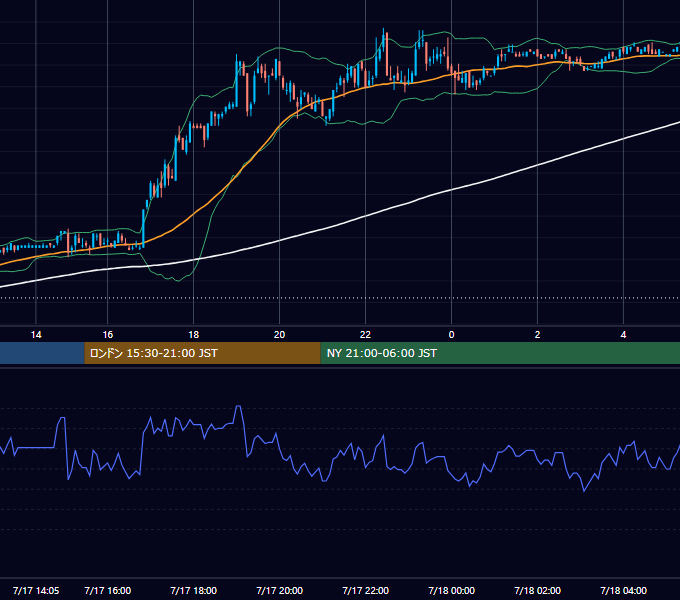The image size is (680, 600).
Task: Click the 18 hour label on time axis
Action: point(193,335)
